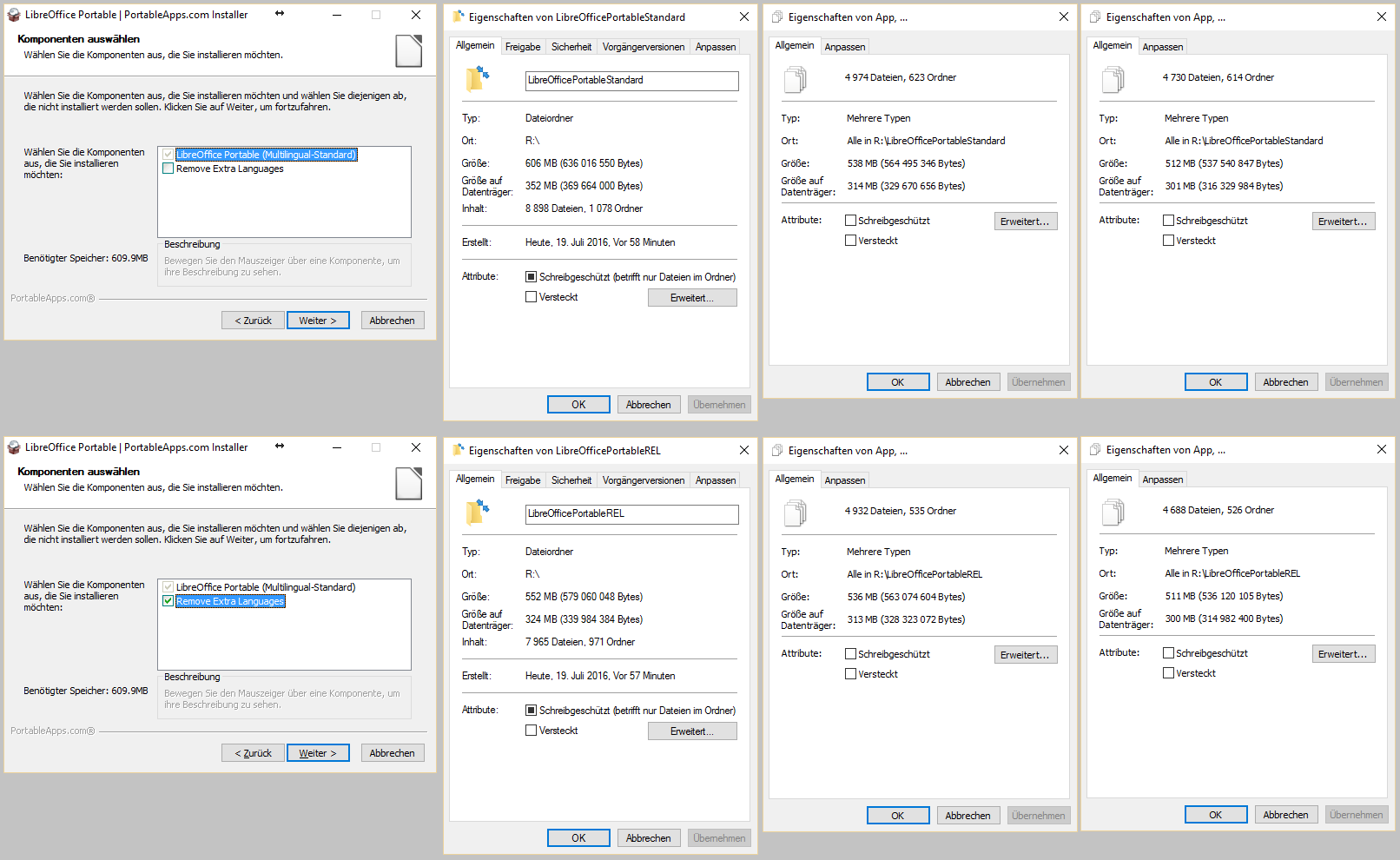Enable Schreibgeschützt in the 4 974 Dateien window
The height and width of the screenshot is (860, 1400).
850,221
